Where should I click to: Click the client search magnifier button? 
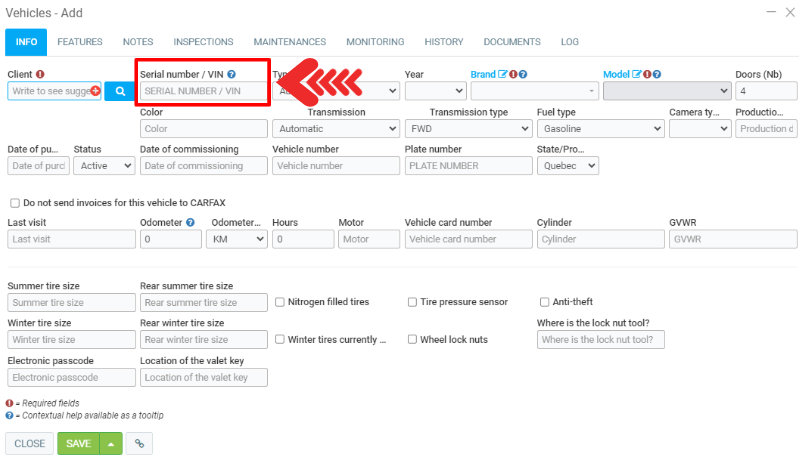click(x=119, y=91)
